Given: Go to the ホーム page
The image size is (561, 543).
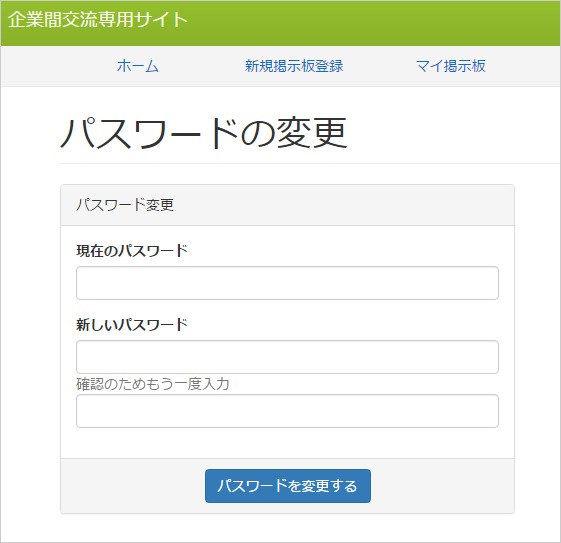Looking at the screenshot, I should (138, 66).
